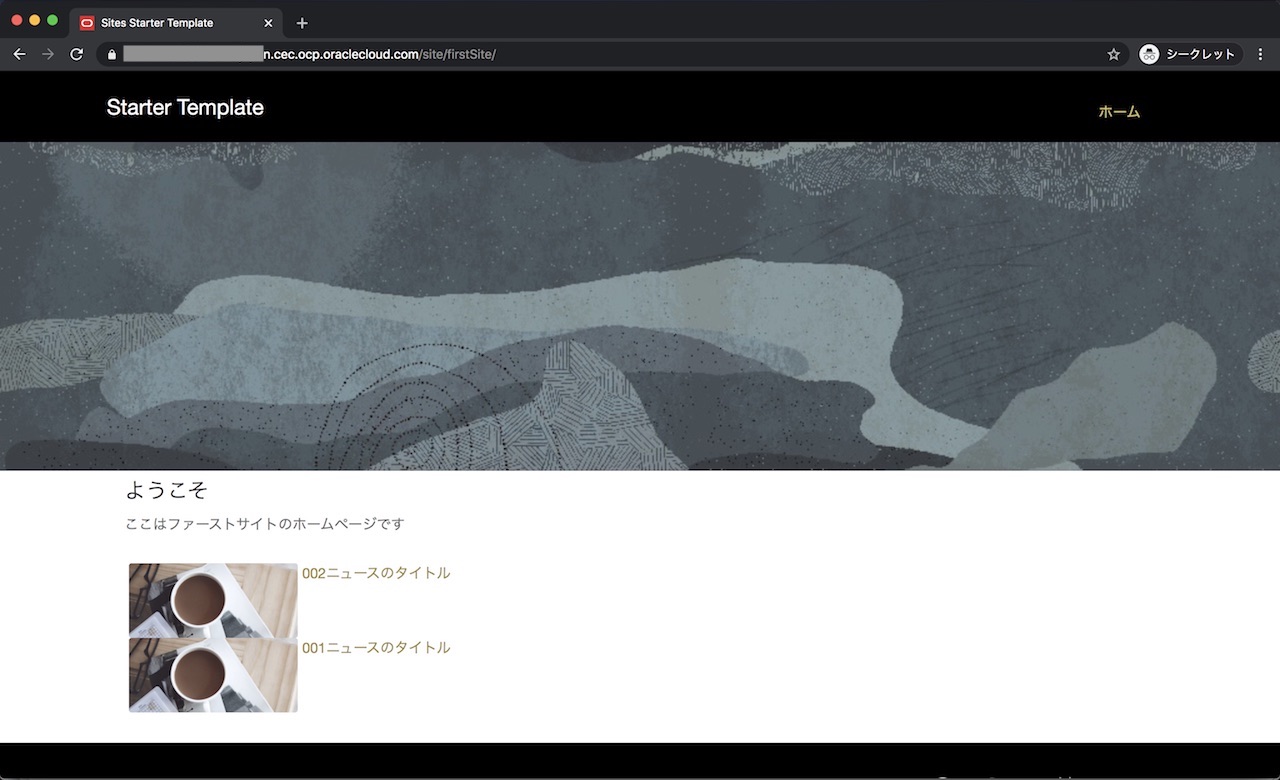Viewport: 1280px width, 780px height.
Task: Click the browser forward arrow
Action: [48, 54]
